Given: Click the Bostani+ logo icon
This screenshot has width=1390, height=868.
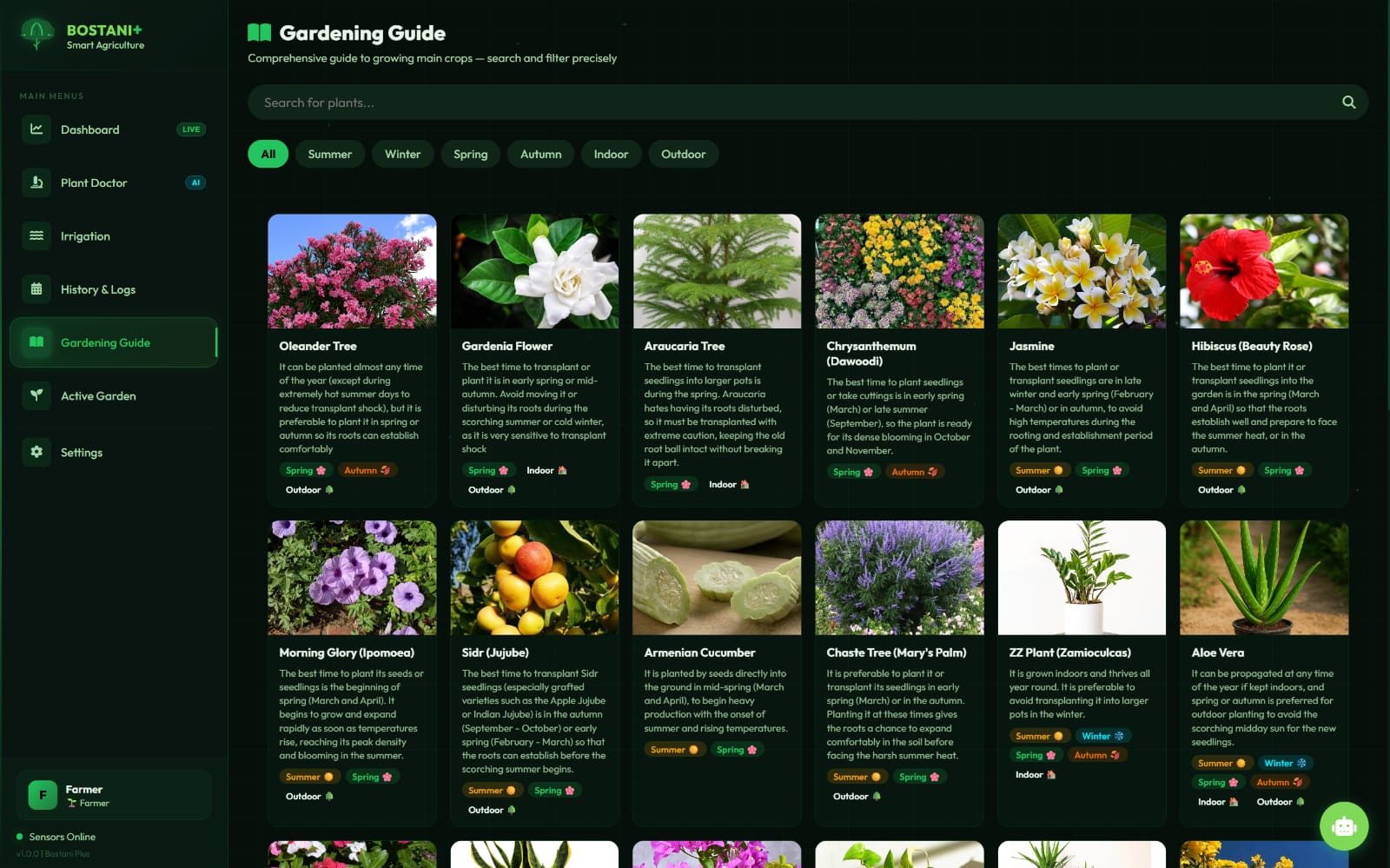Looking at the screenshot, I should coord(36,35).
